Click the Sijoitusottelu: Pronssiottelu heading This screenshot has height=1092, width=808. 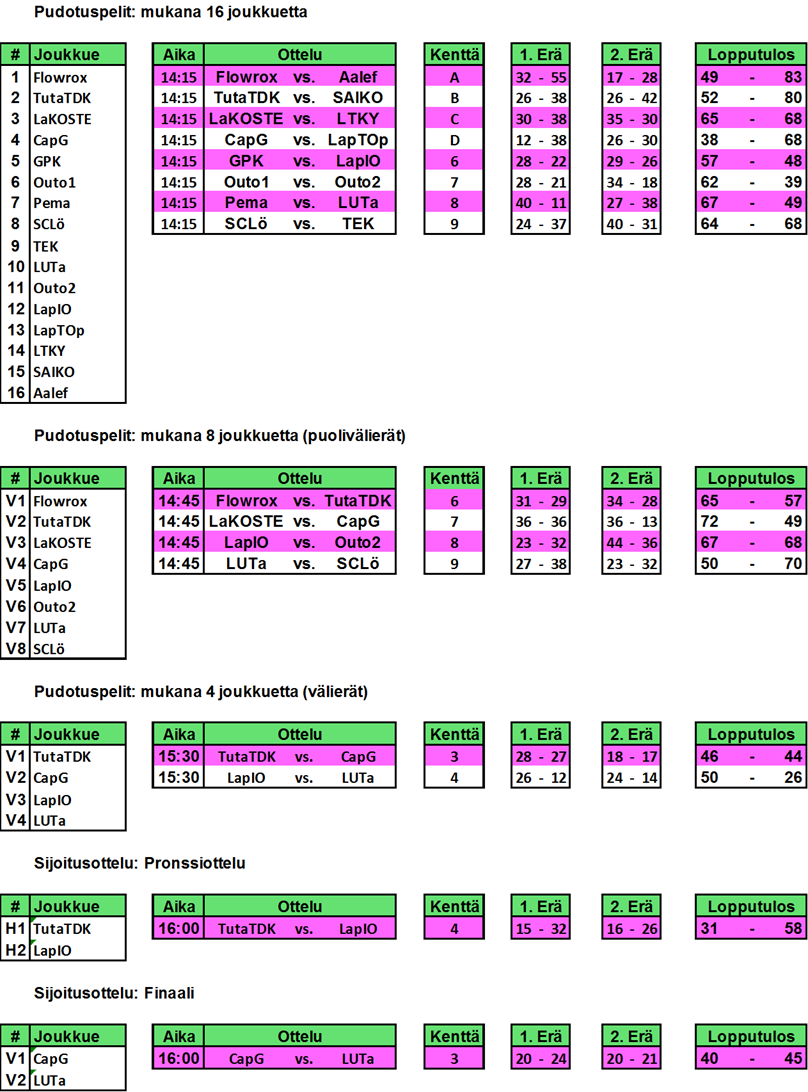point(139,863)
